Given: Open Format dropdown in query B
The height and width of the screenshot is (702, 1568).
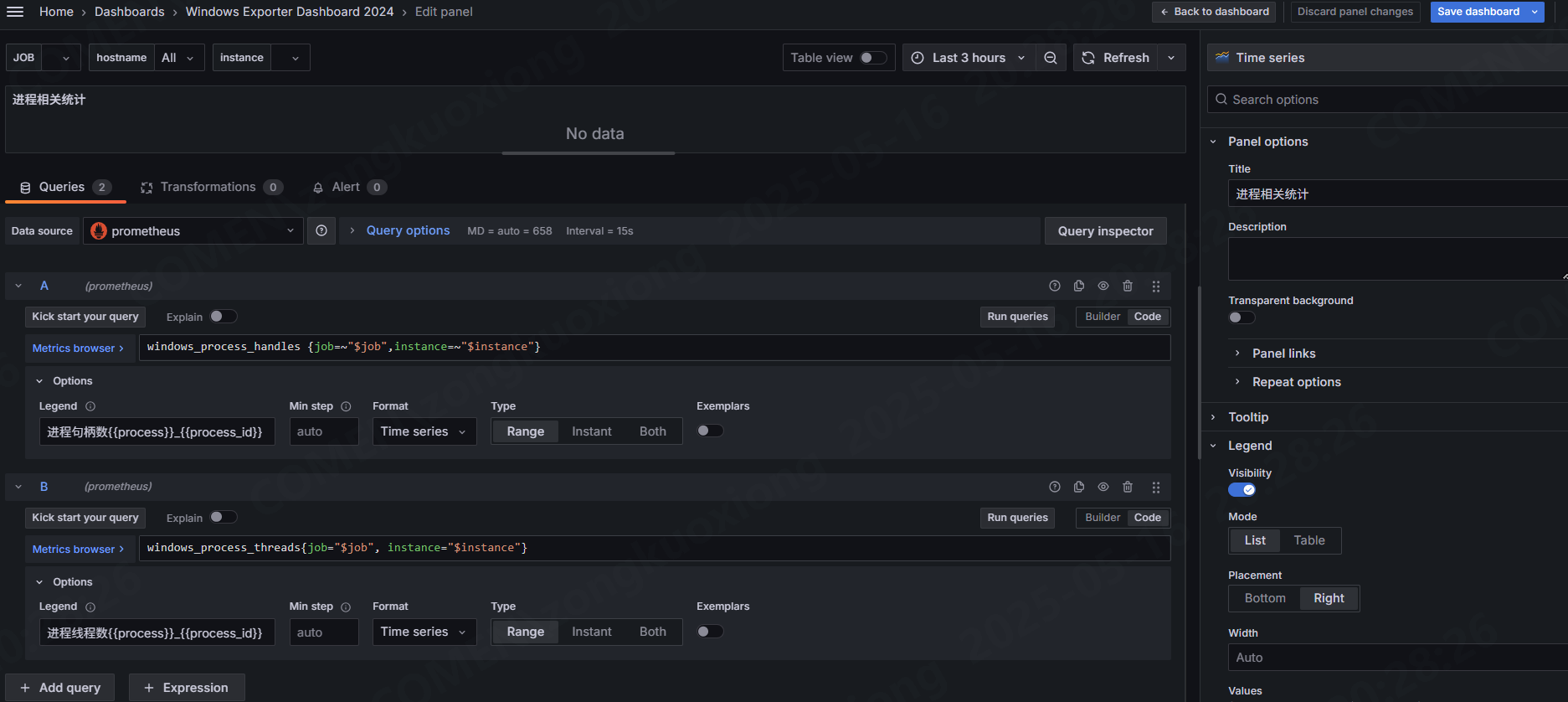Looking at the screenshot, I should 424,632.
